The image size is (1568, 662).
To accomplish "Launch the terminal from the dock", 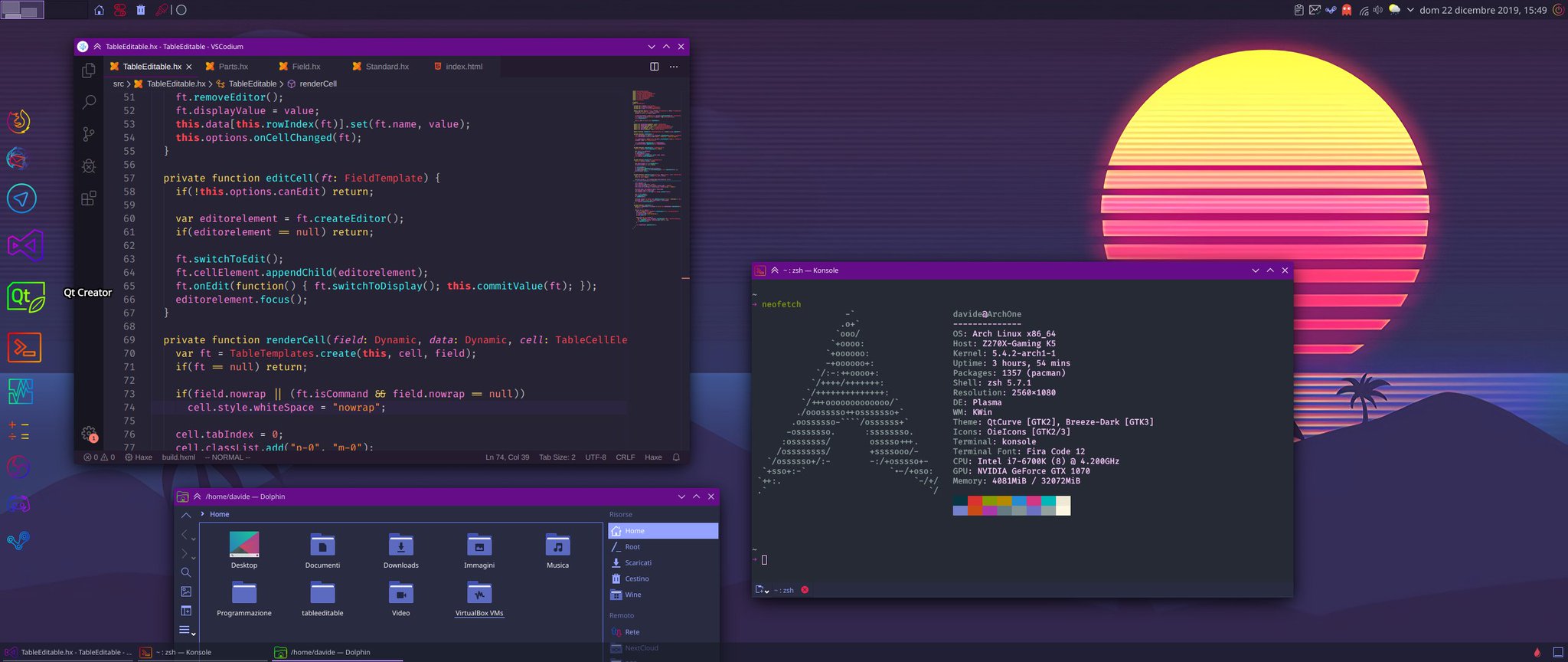I will pos(24,348).
